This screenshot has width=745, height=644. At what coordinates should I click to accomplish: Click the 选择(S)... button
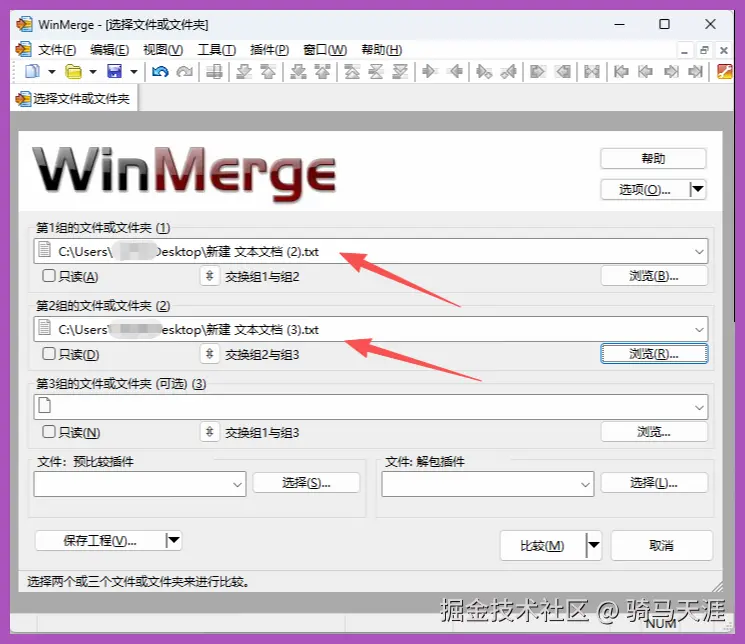(x=306, y=483)
